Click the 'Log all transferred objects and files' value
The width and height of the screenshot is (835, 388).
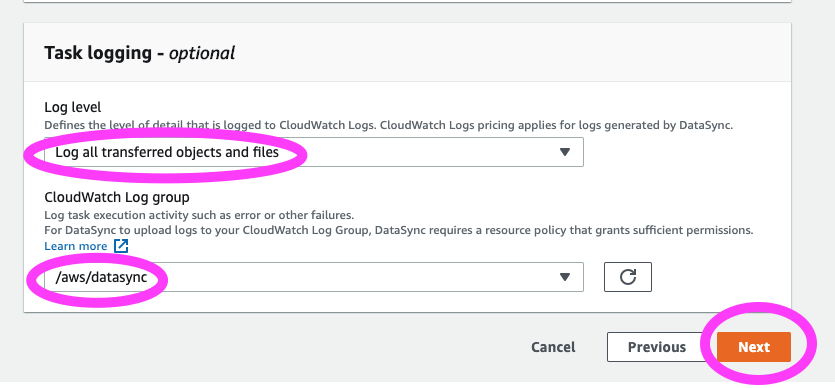[x=167, y=153]
